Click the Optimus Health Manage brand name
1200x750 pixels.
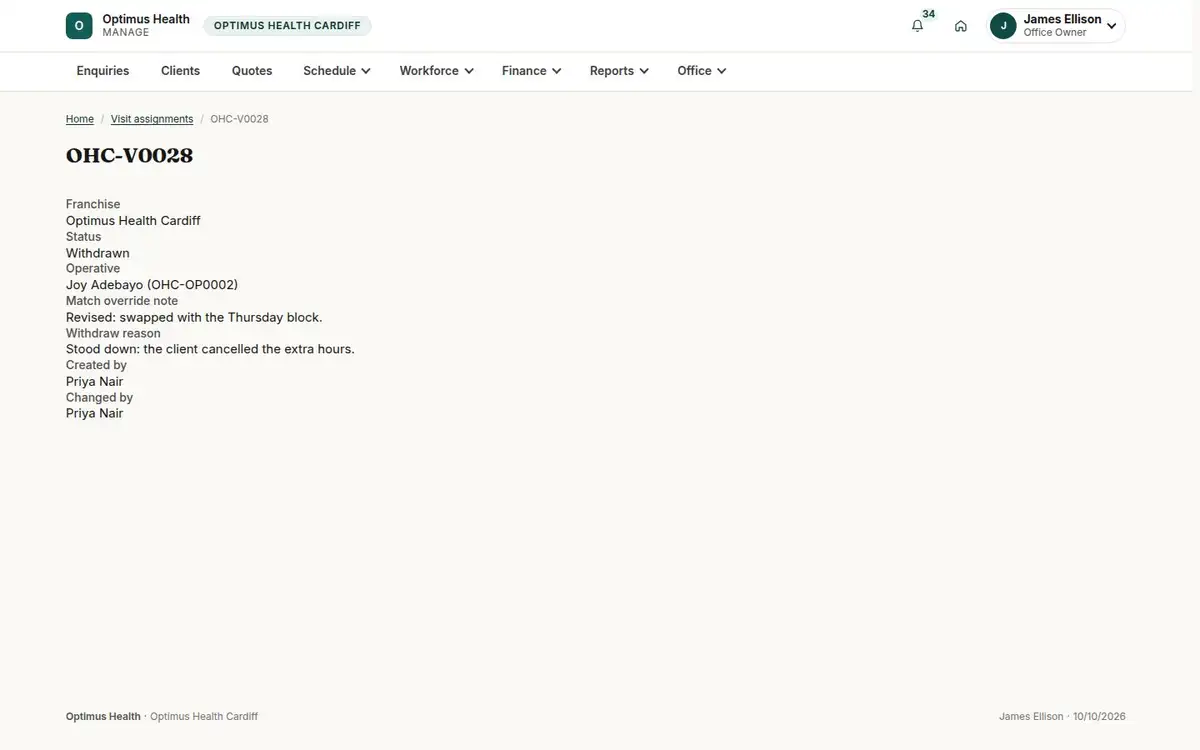(146, 26)
